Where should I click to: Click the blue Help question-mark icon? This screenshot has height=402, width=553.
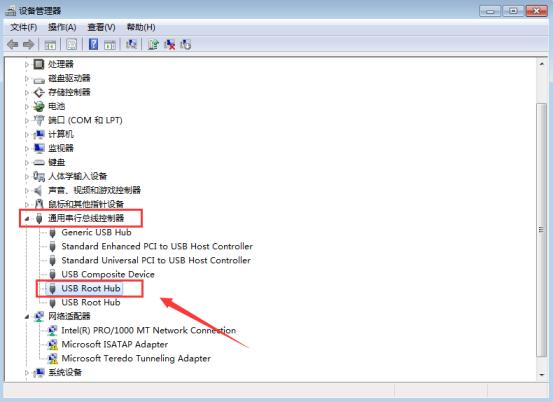click(x=93, y=44)
